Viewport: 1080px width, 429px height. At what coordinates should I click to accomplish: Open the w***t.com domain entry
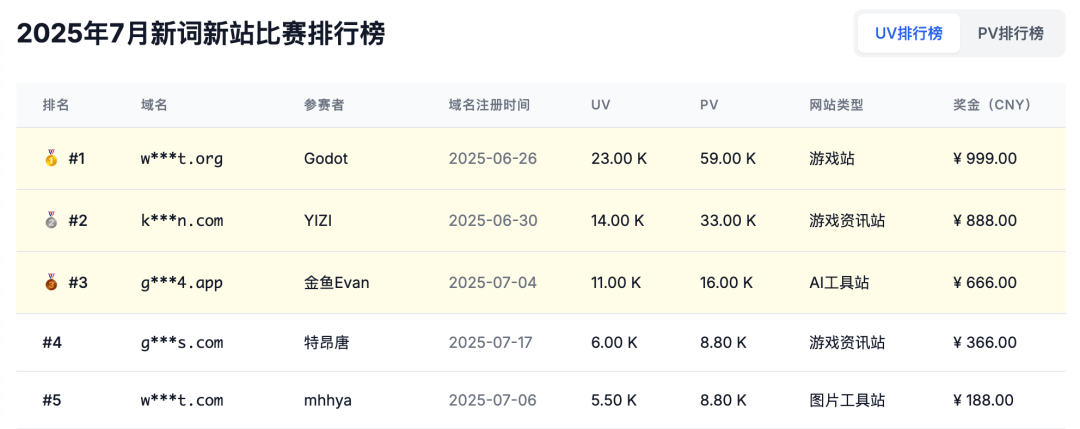(182, 400)
